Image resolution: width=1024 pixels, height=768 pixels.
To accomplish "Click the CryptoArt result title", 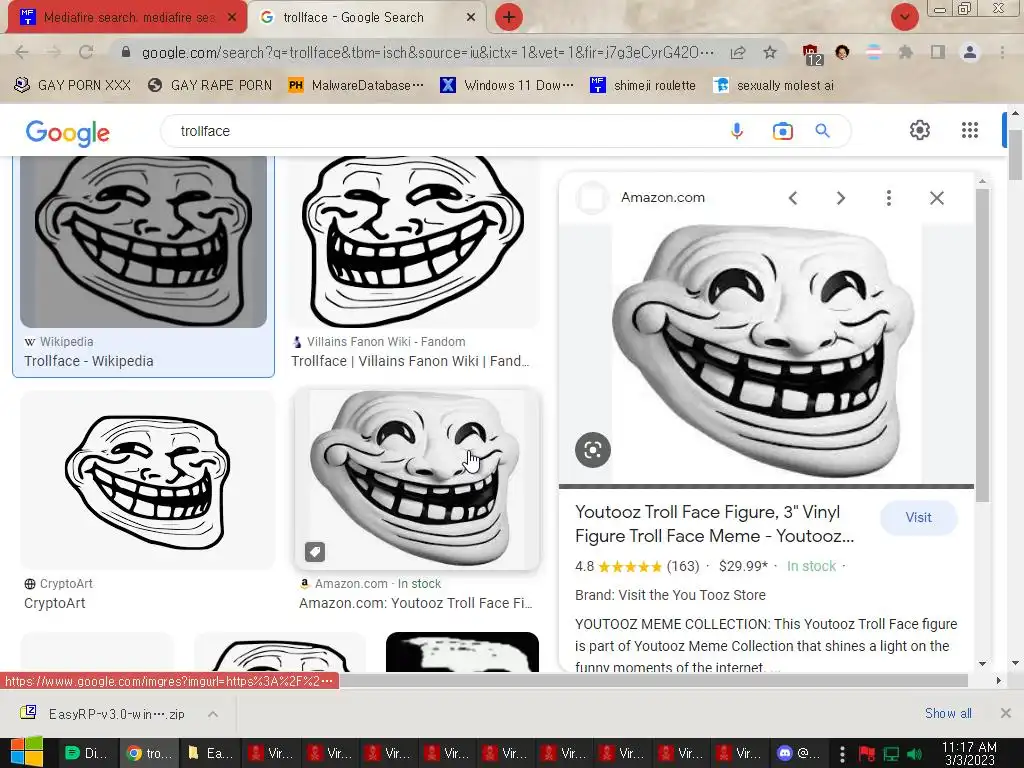I will click(x=55, y=603).
